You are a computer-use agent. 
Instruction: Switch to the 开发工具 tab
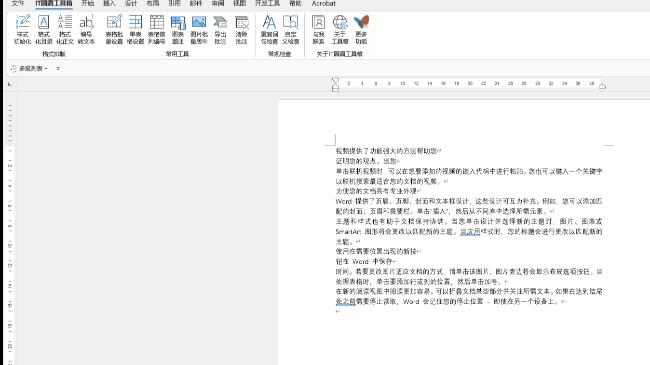tap(267, 3)
